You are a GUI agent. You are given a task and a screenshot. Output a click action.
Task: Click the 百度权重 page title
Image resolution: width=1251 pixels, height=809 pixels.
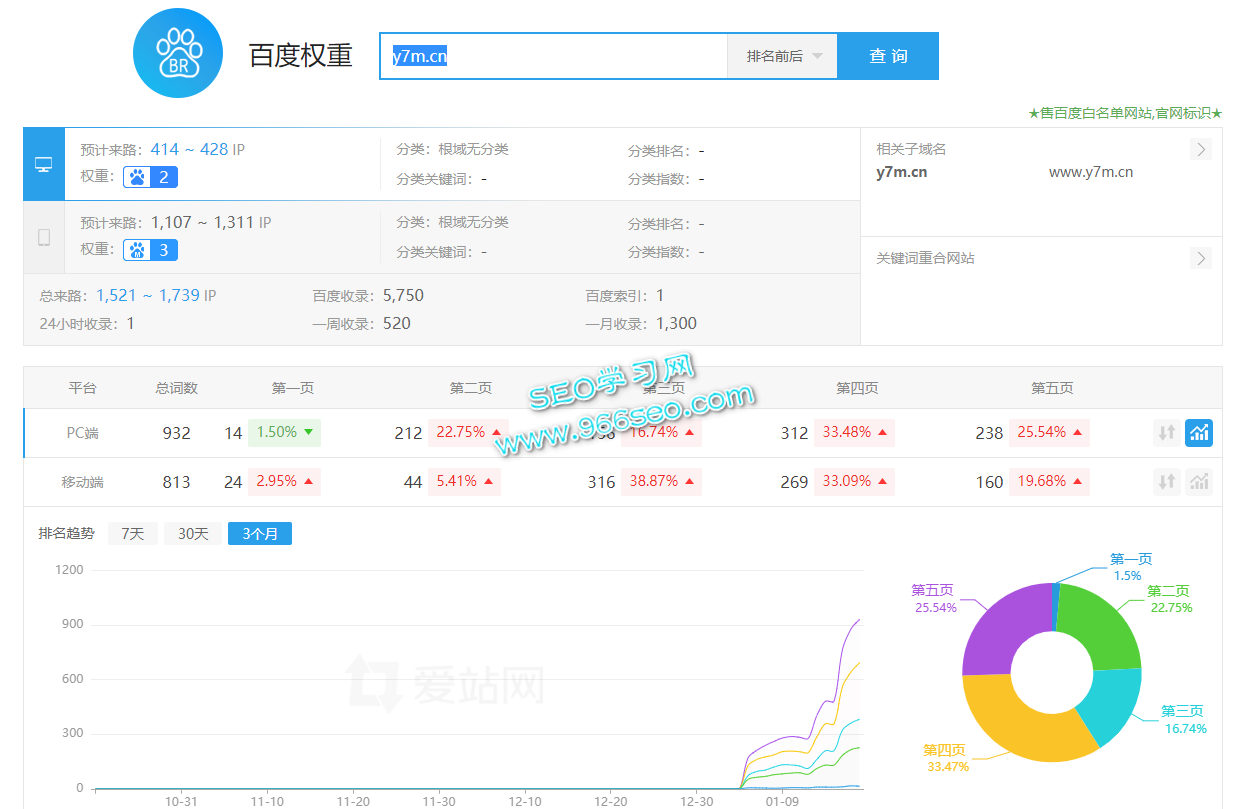pos(301,56)
